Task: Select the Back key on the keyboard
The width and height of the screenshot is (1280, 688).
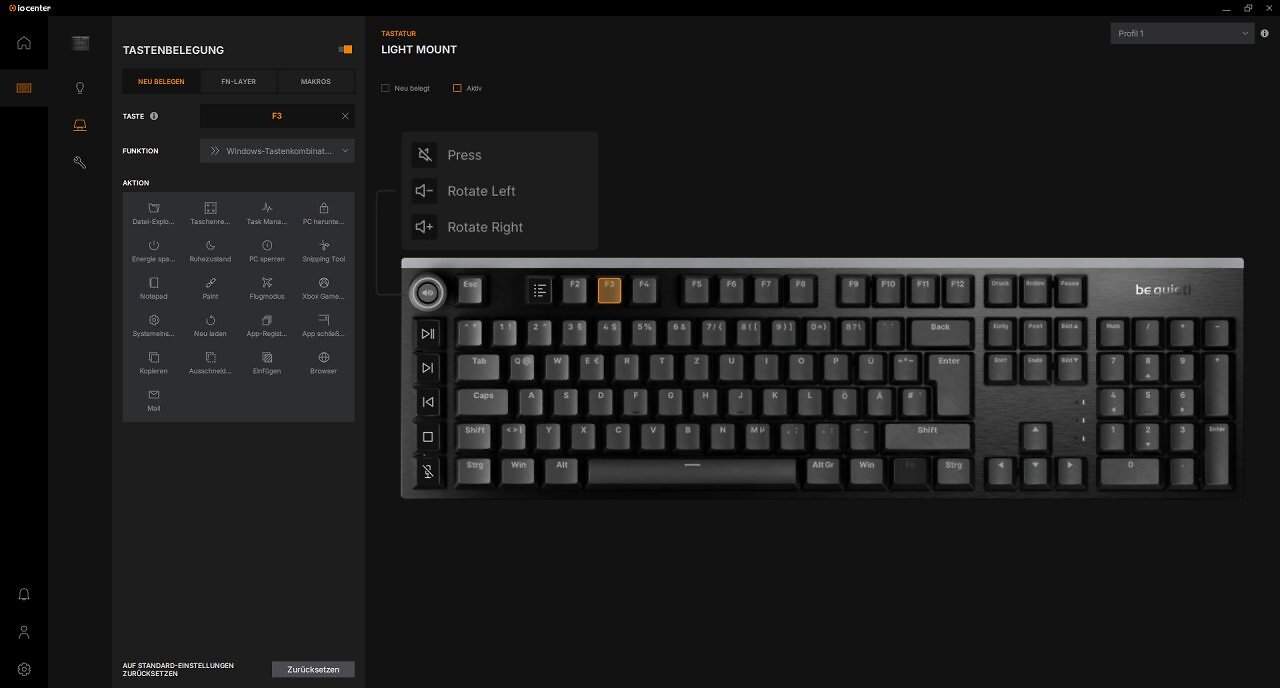Action: pos(941,332)
